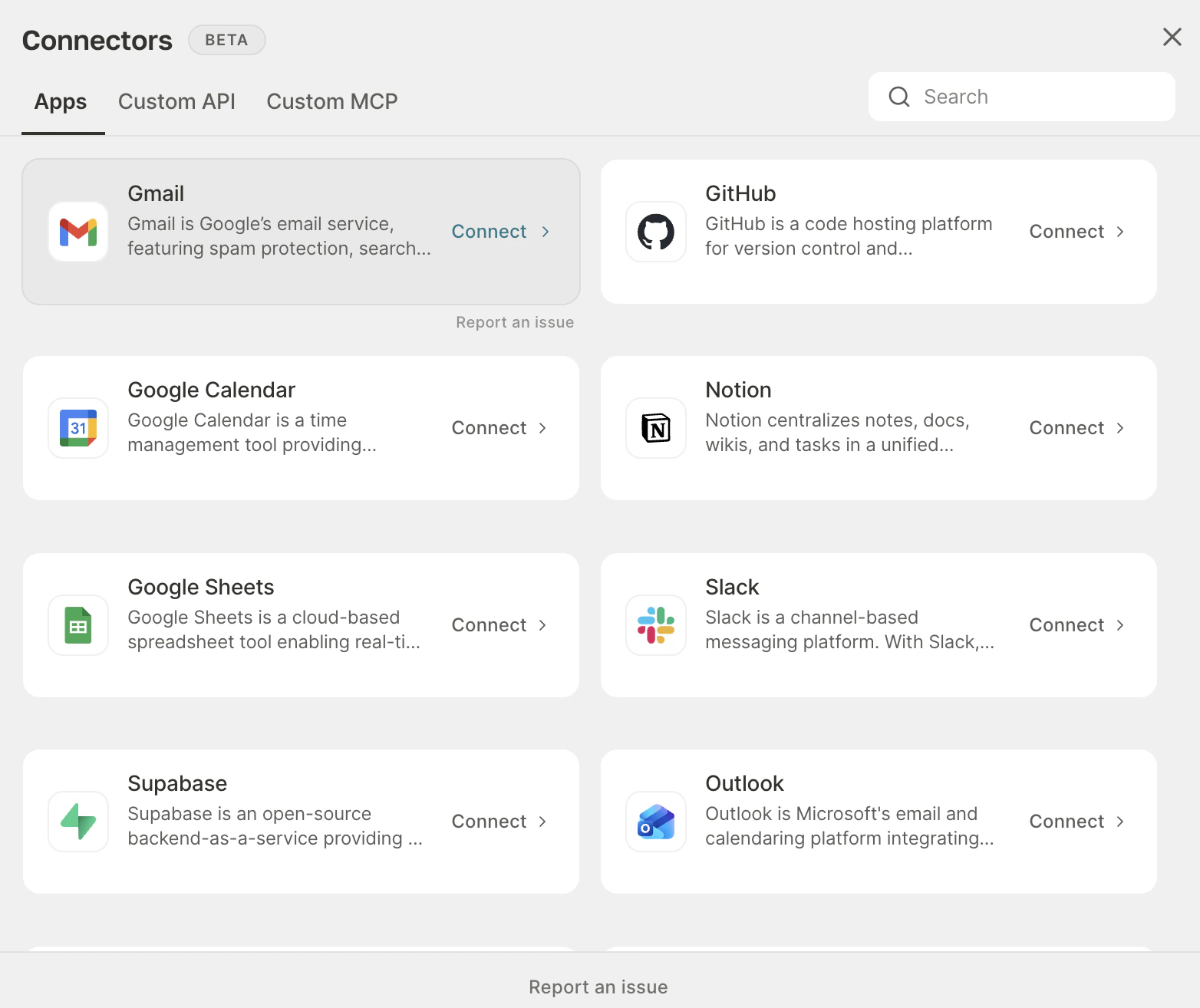The image size is (1200, 1008).
Task: Click the Google Sheets icon
Action: point(78,625)
